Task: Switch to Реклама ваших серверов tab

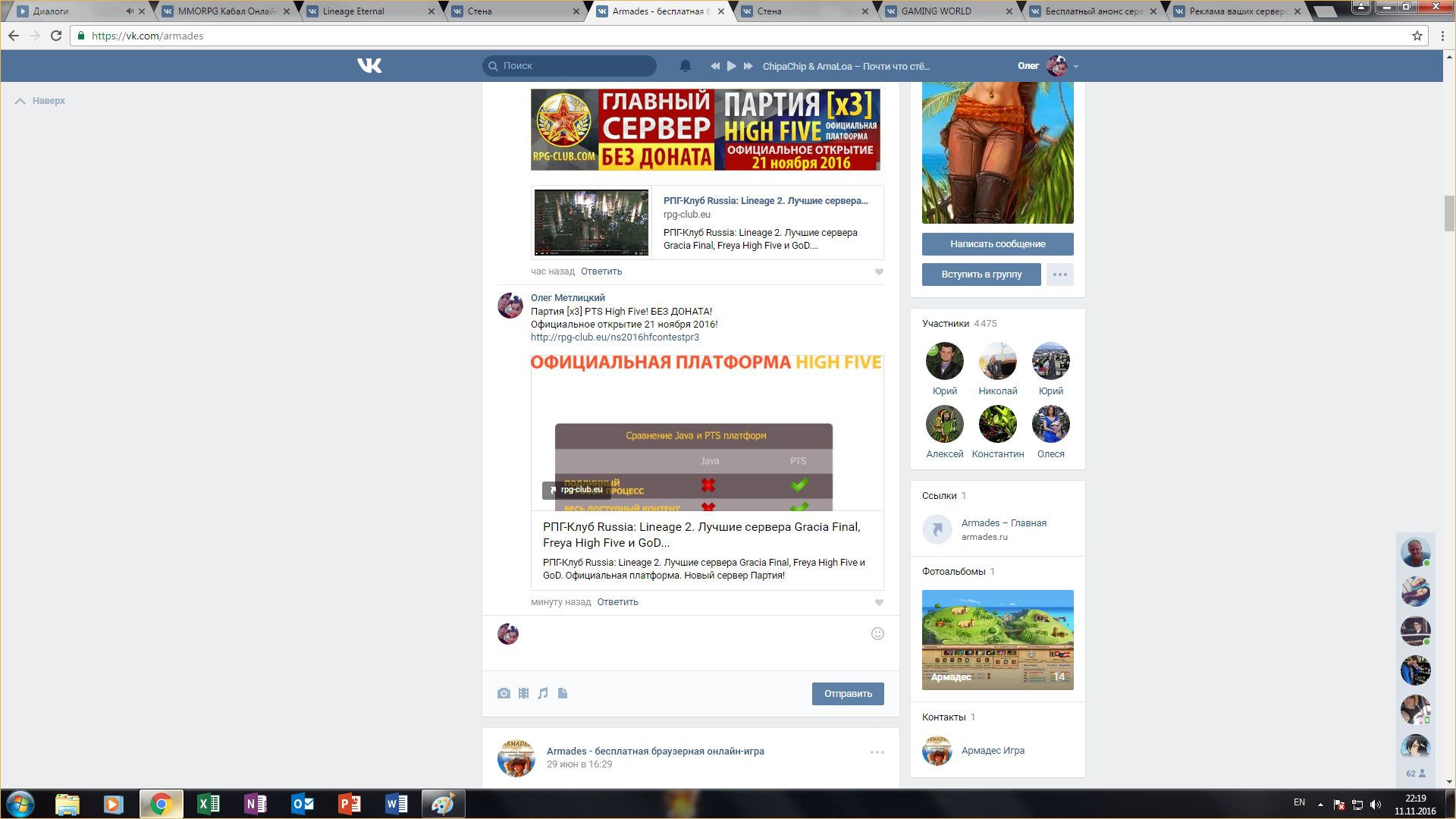Action: [x=1237, y=11]
